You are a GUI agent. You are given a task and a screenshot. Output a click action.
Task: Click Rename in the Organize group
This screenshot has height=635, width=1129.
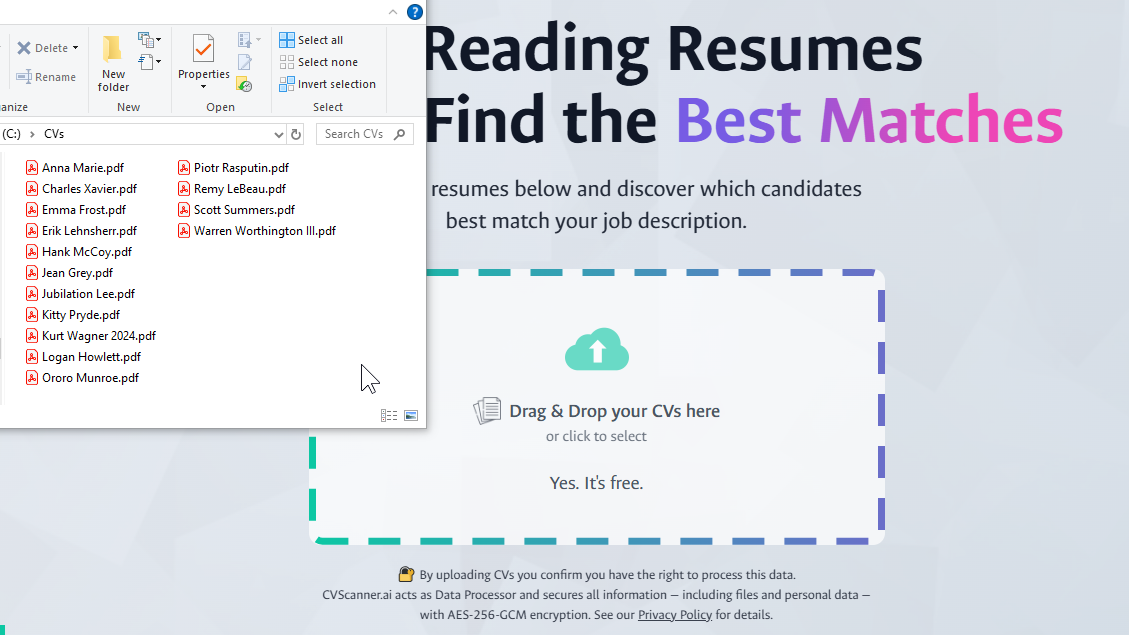point(46,77)
